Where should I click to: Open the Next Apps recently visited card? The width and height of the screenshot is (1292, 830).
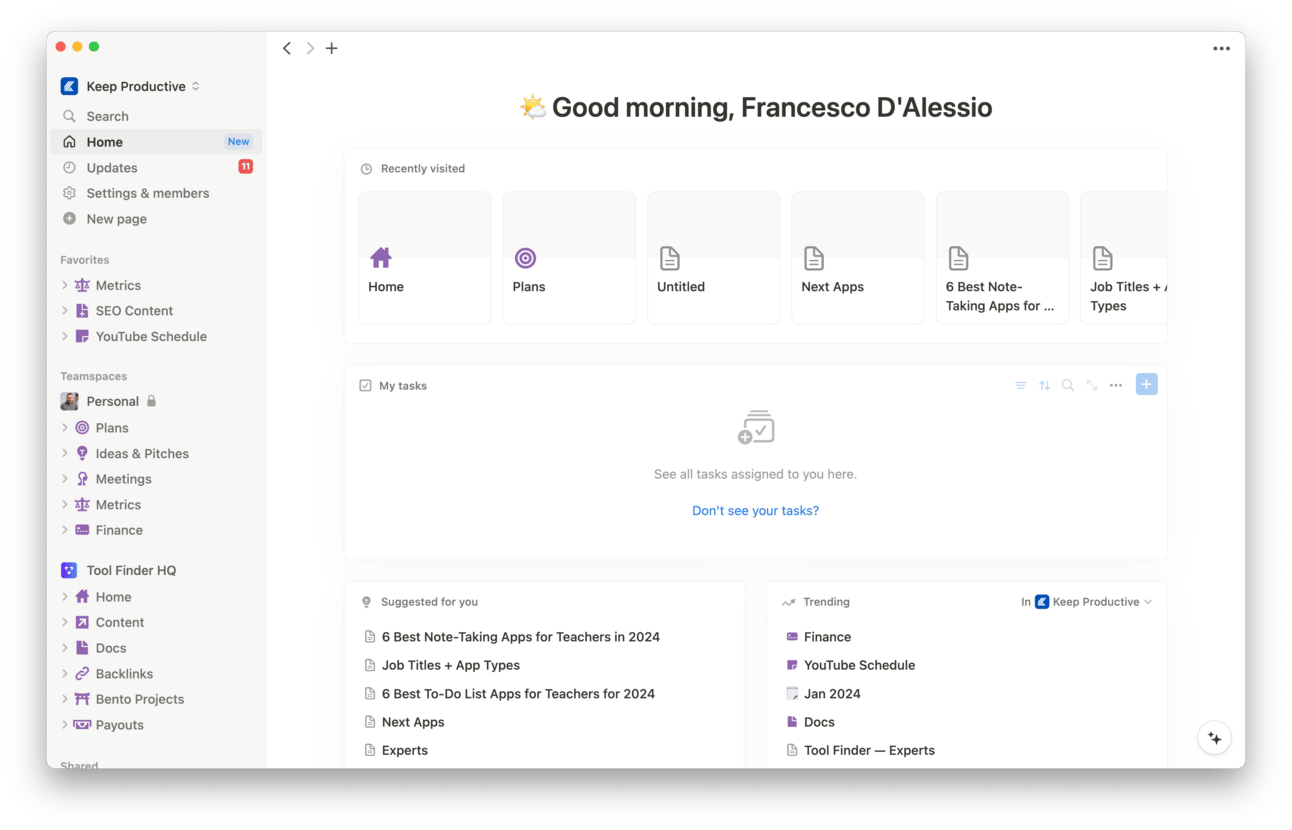tap(858, 258)
